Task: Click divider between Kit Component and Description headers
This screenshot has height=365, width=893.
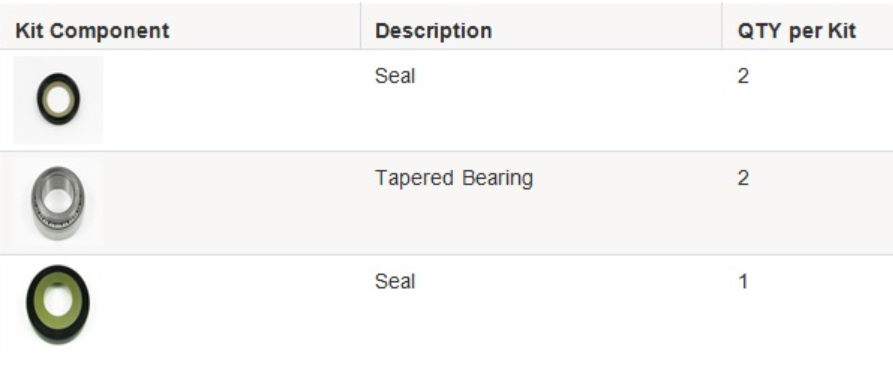Action: point(361,26)
